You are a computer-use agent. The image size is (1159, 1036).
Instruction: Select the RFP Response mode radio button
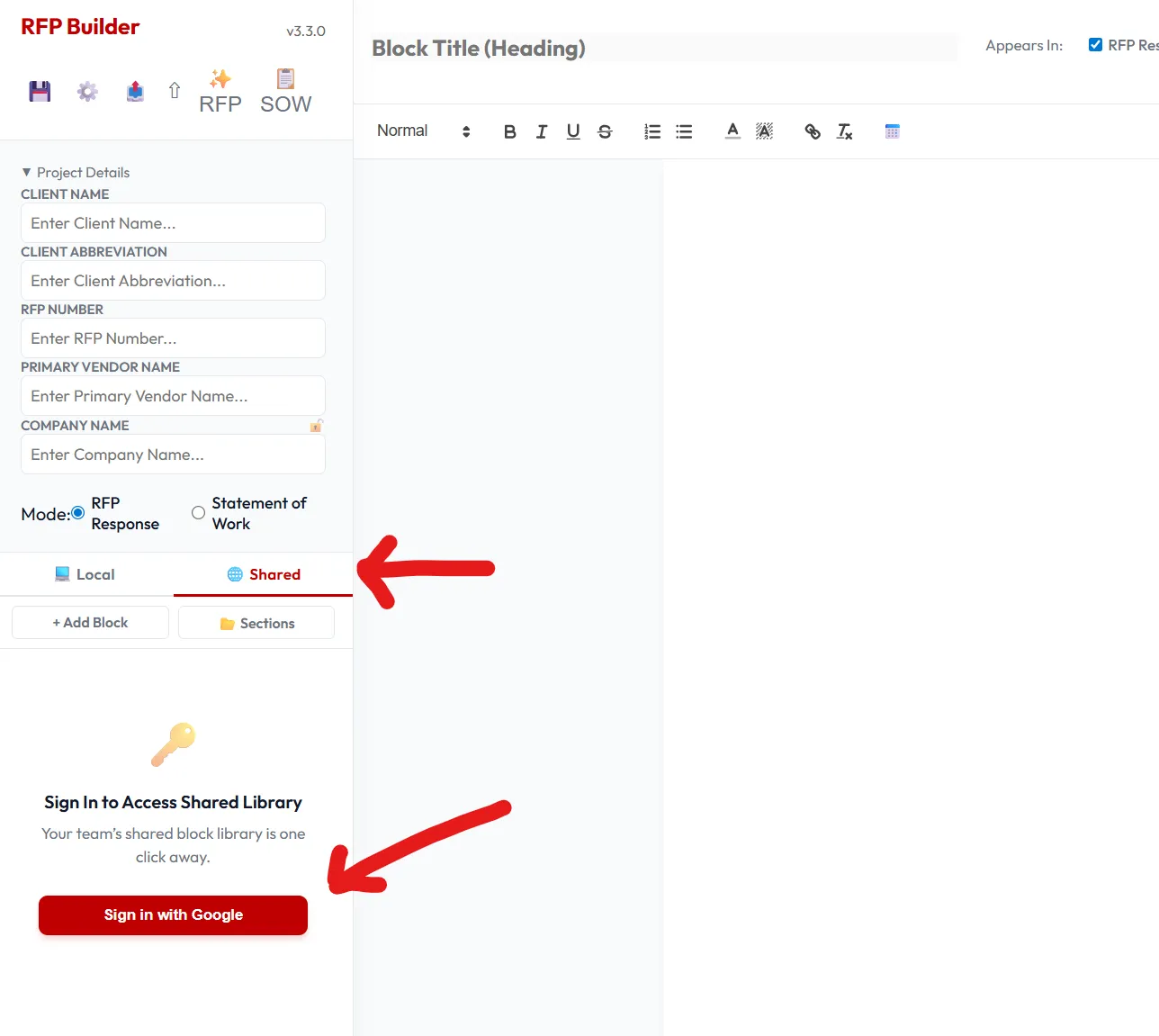click(x=78, y=513)
